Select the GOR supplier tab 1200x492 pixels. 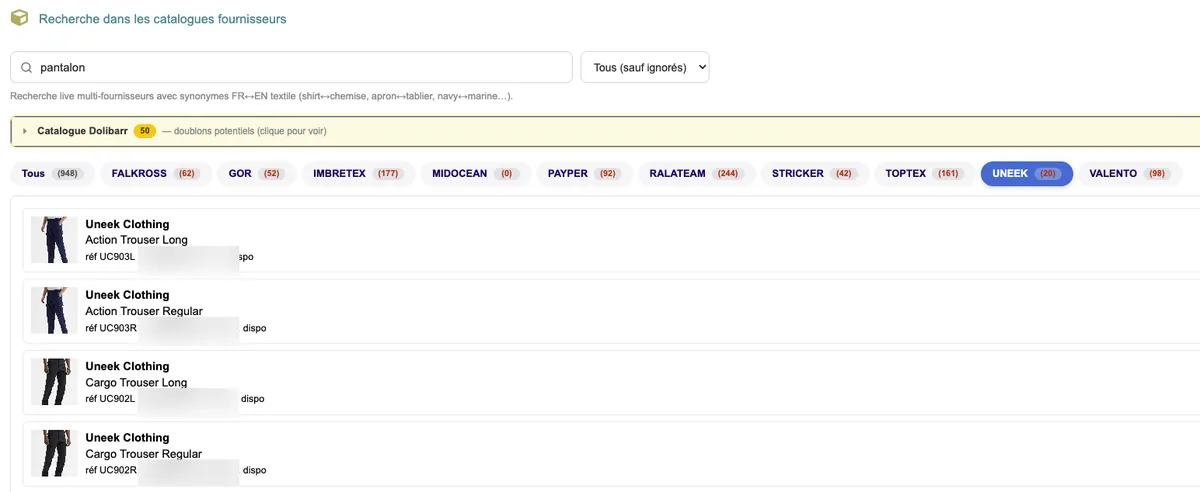pyautogui.click(x=256, y=174)
